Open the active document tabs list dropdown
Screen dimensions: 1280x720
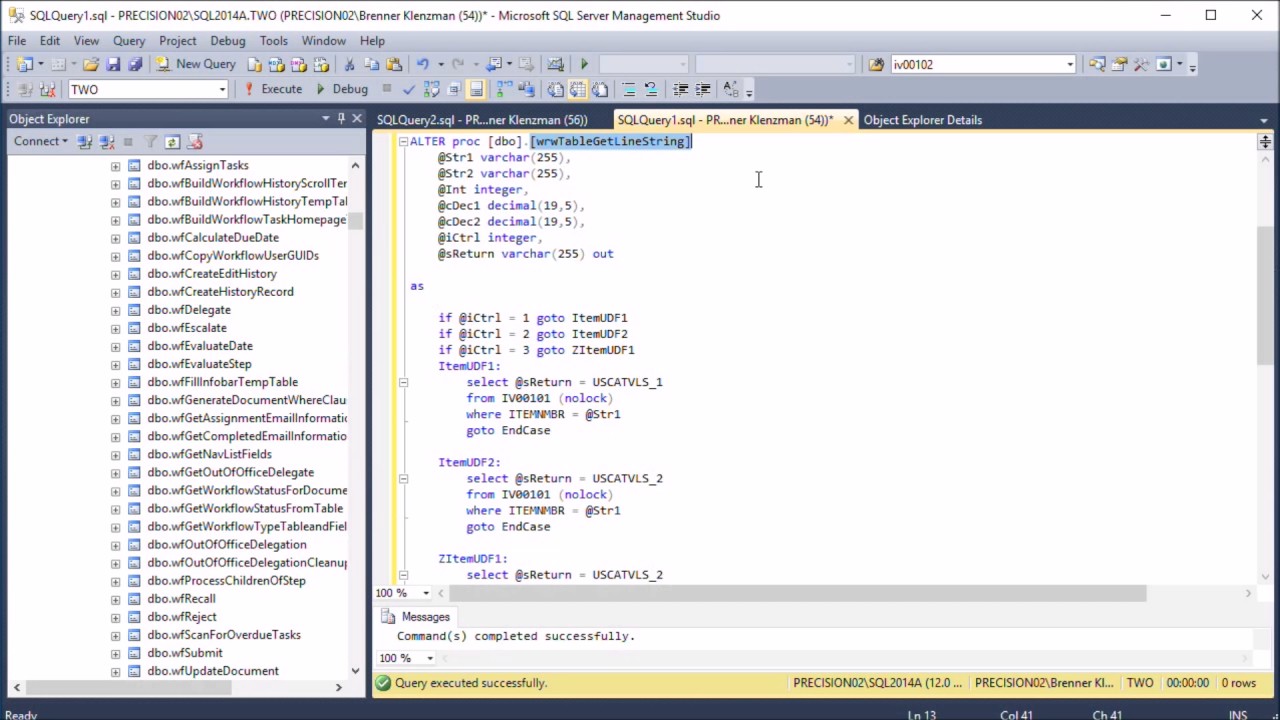click(x=1264, y=120)
